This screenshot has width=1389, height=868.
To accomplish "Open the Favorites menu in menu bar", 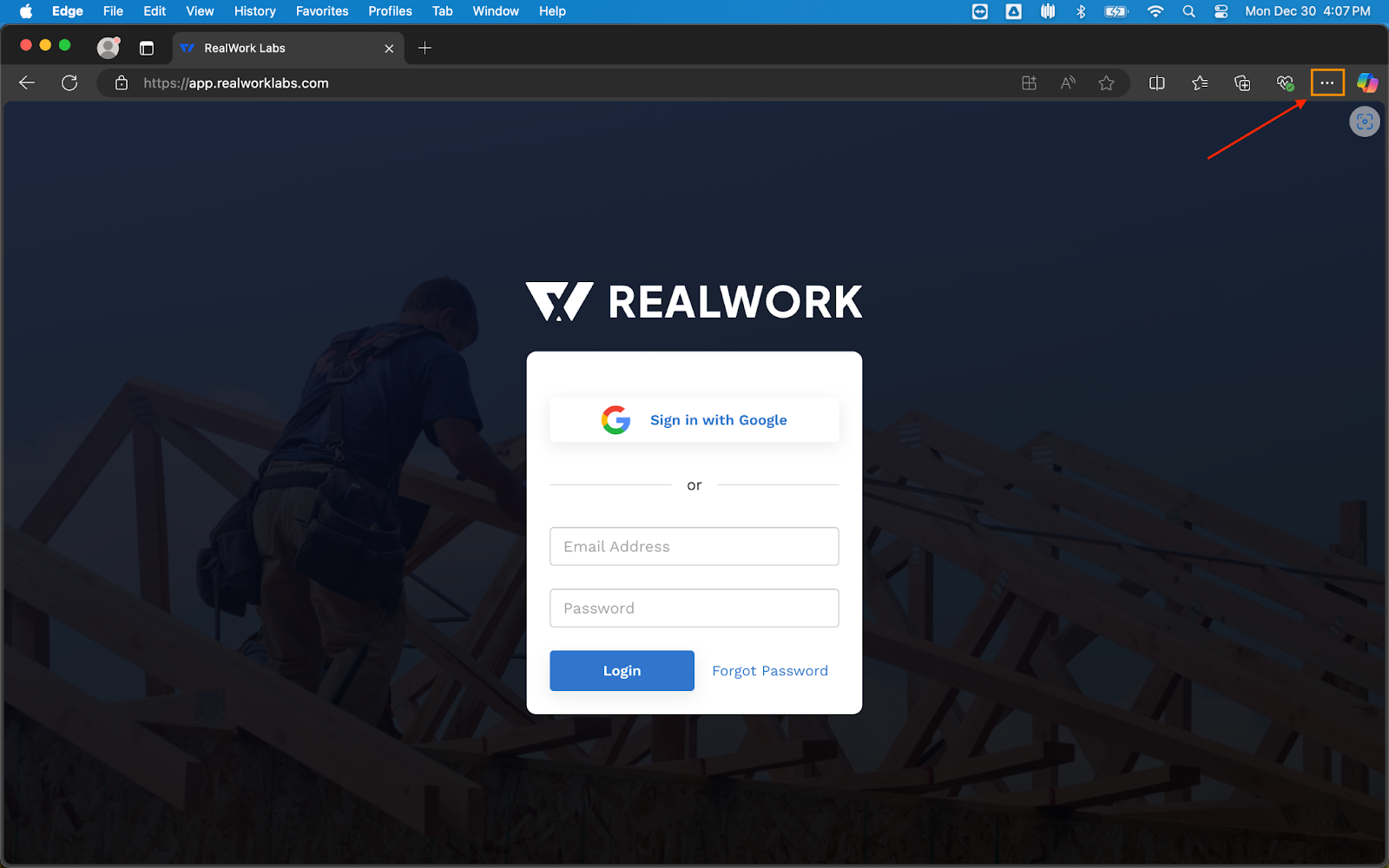I will [x=322, y=11].
